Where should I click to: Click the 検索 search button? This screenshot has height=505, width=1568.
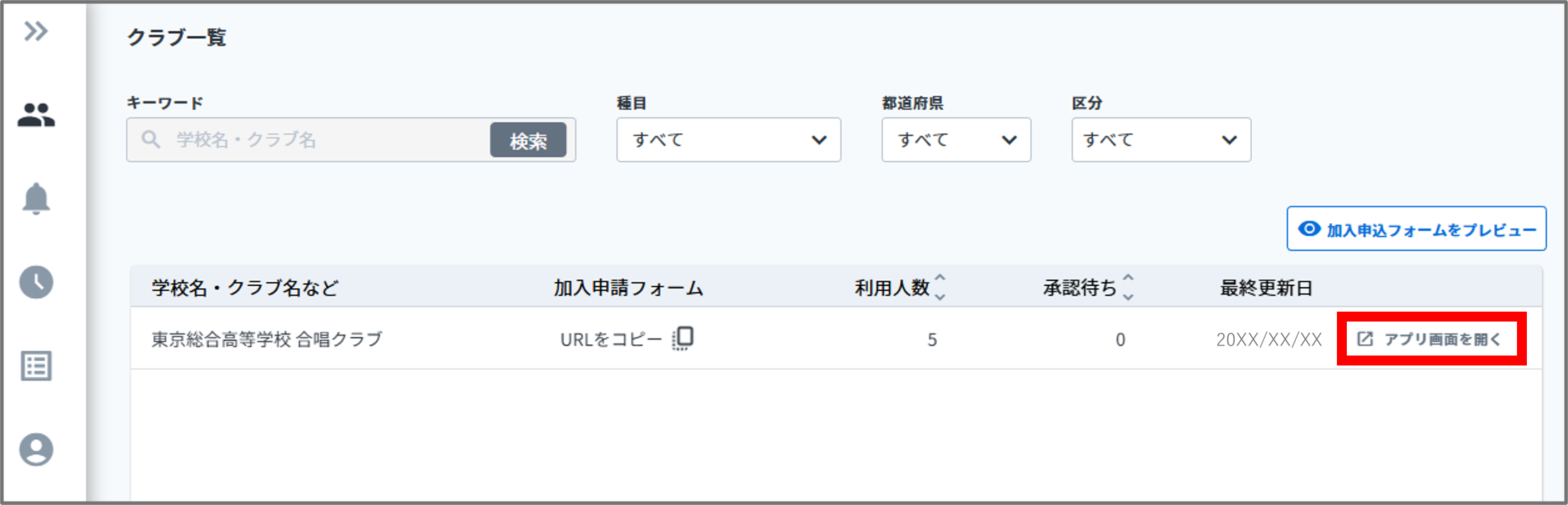click(x=528, y=140)
